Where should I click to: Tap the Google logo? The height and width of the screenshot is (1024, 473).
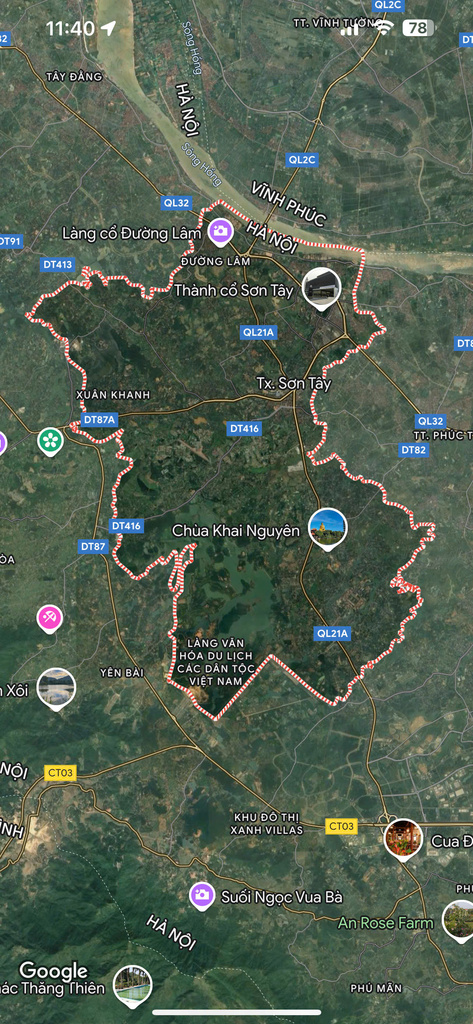tap(54, 970)
